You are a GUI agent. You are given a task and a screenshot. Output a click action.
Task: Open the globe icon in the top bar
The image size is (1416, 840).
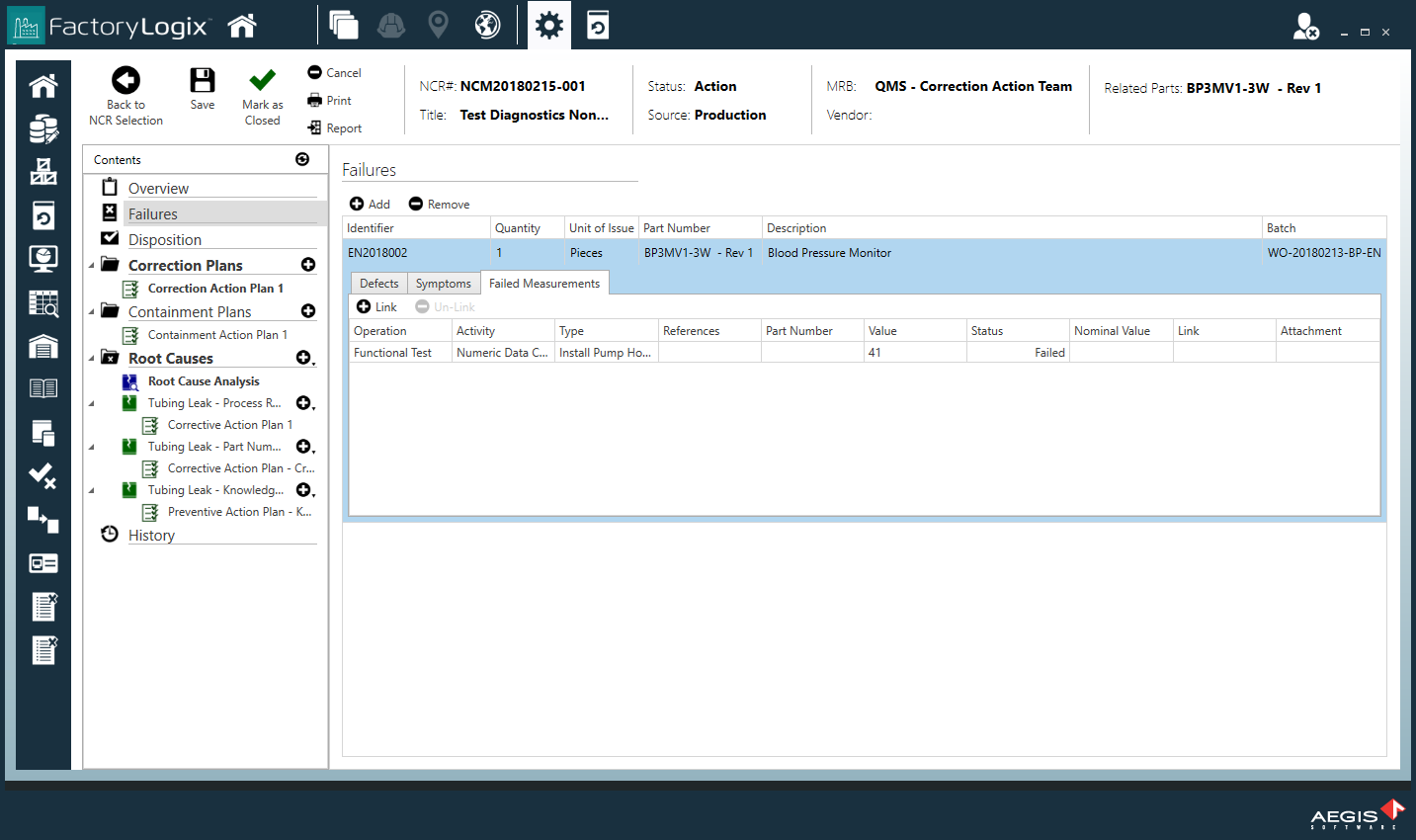point(487,25)
